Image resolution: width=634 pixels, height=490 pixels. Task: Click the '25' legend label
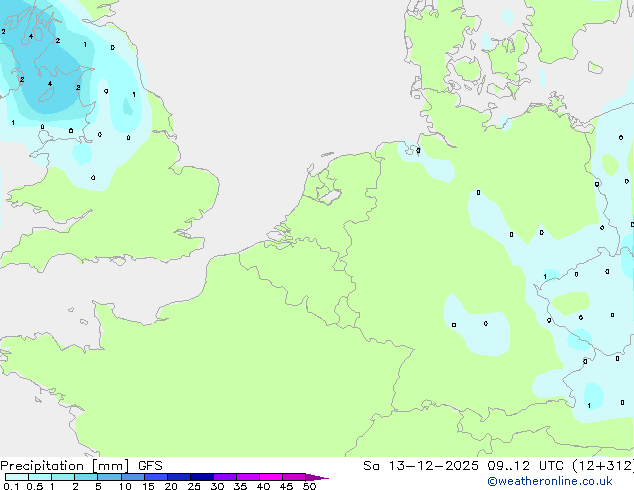point(194,486)
